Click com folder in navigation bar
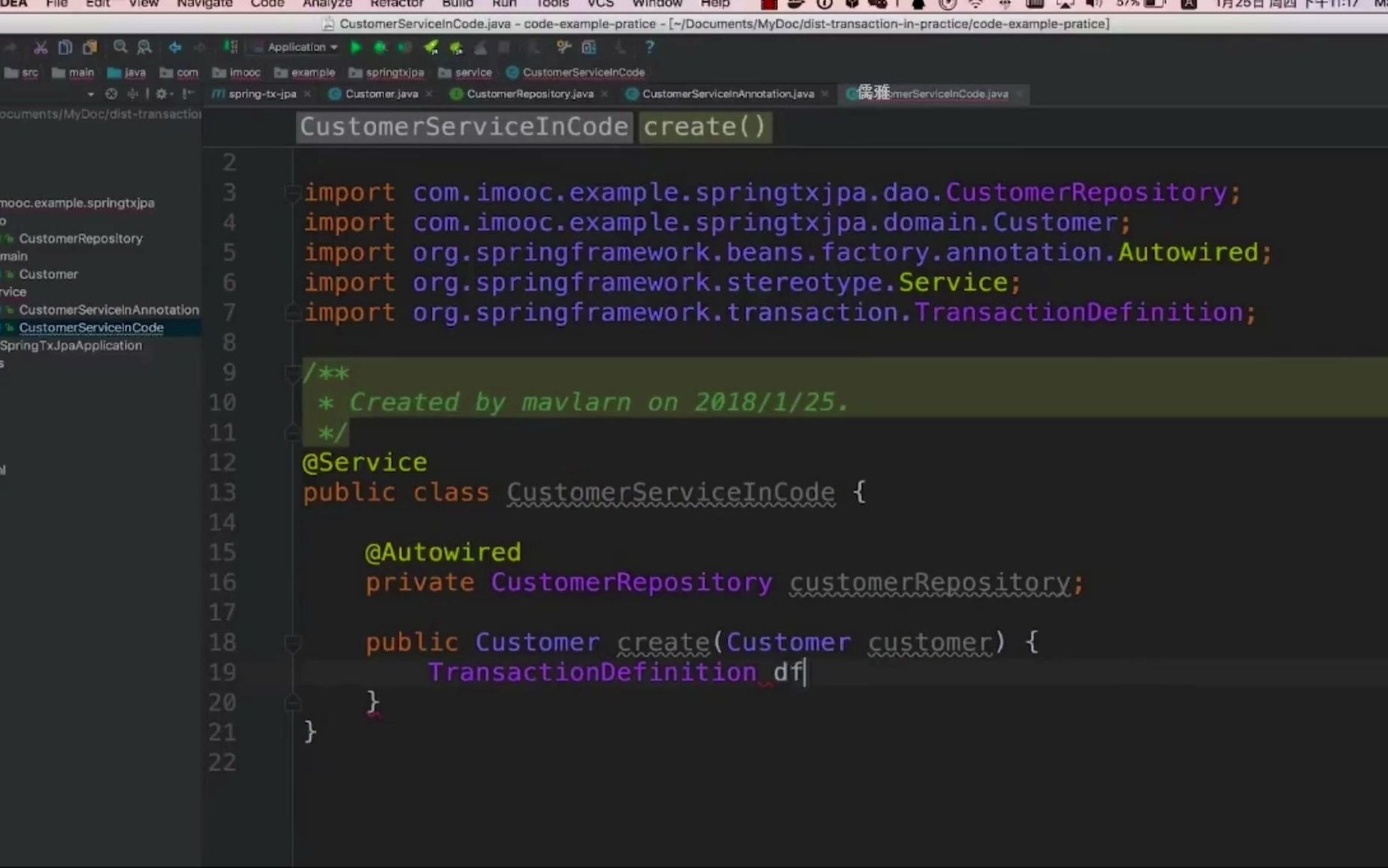This screenshot has width=1388, height=868. (179, 73)
